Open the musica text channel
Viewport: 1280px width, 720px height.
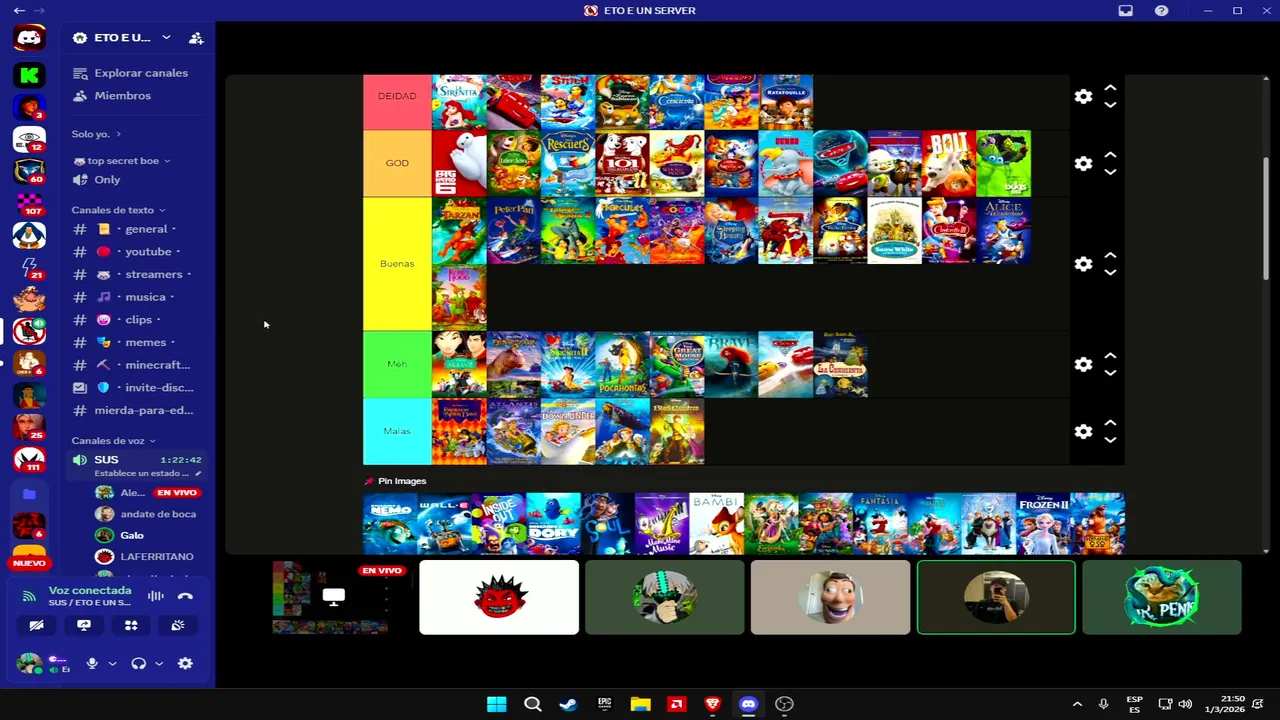pos(134,297)
